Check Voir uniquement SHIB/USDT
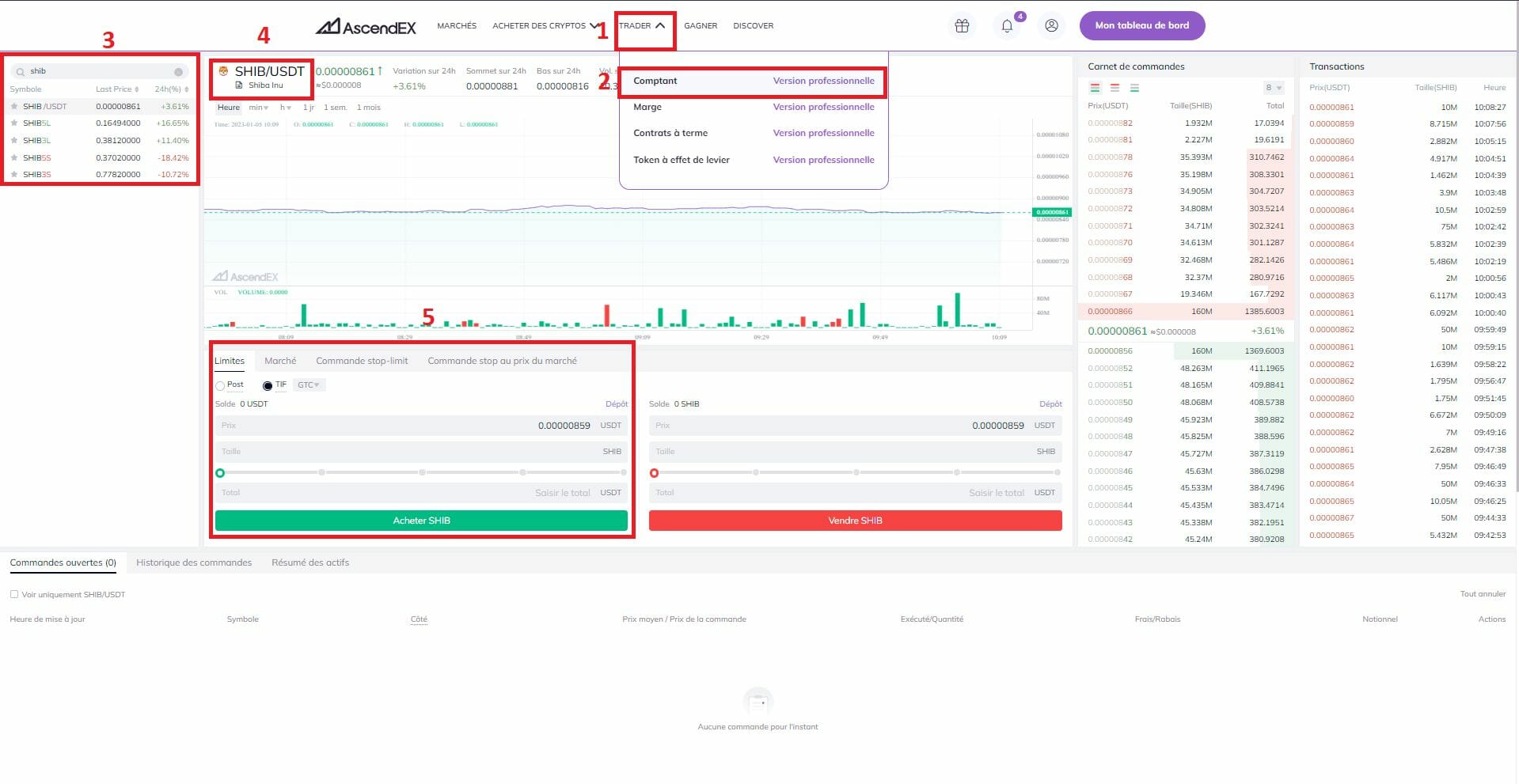 coord(14,594)
